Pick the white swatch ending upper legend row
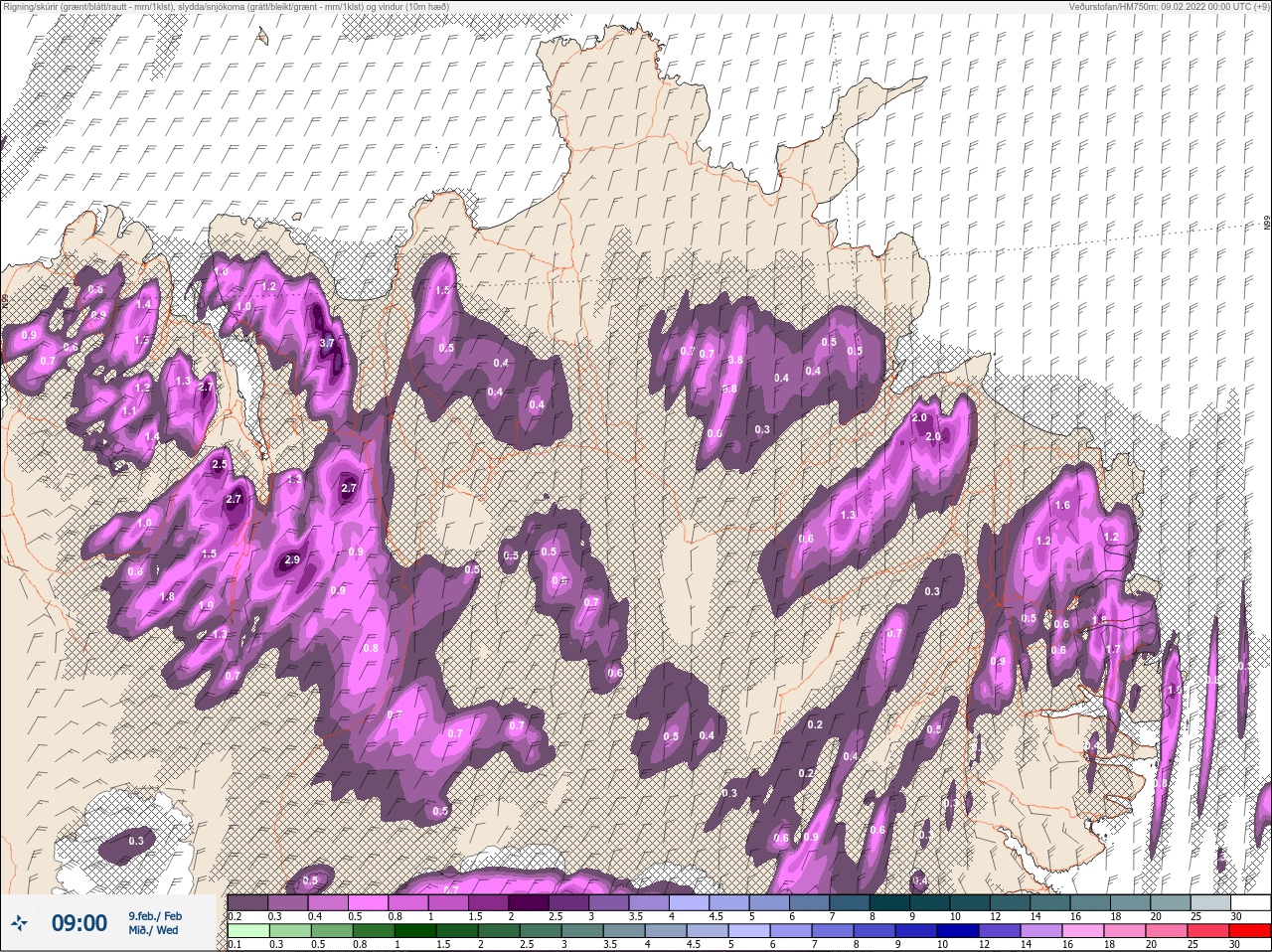This screenshot has height=952, width=1272. (1249, 903)
